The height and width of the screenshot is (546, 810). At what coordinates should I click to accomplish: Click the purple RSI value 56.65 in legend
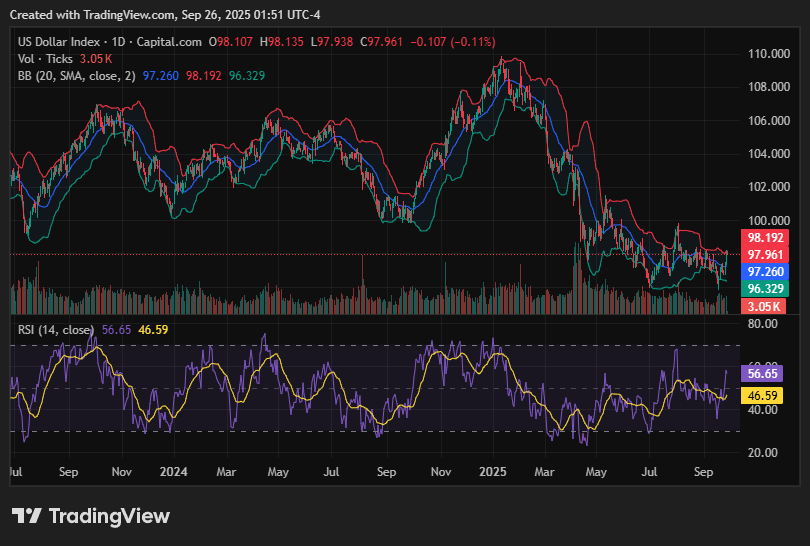[x=116, y=330]
